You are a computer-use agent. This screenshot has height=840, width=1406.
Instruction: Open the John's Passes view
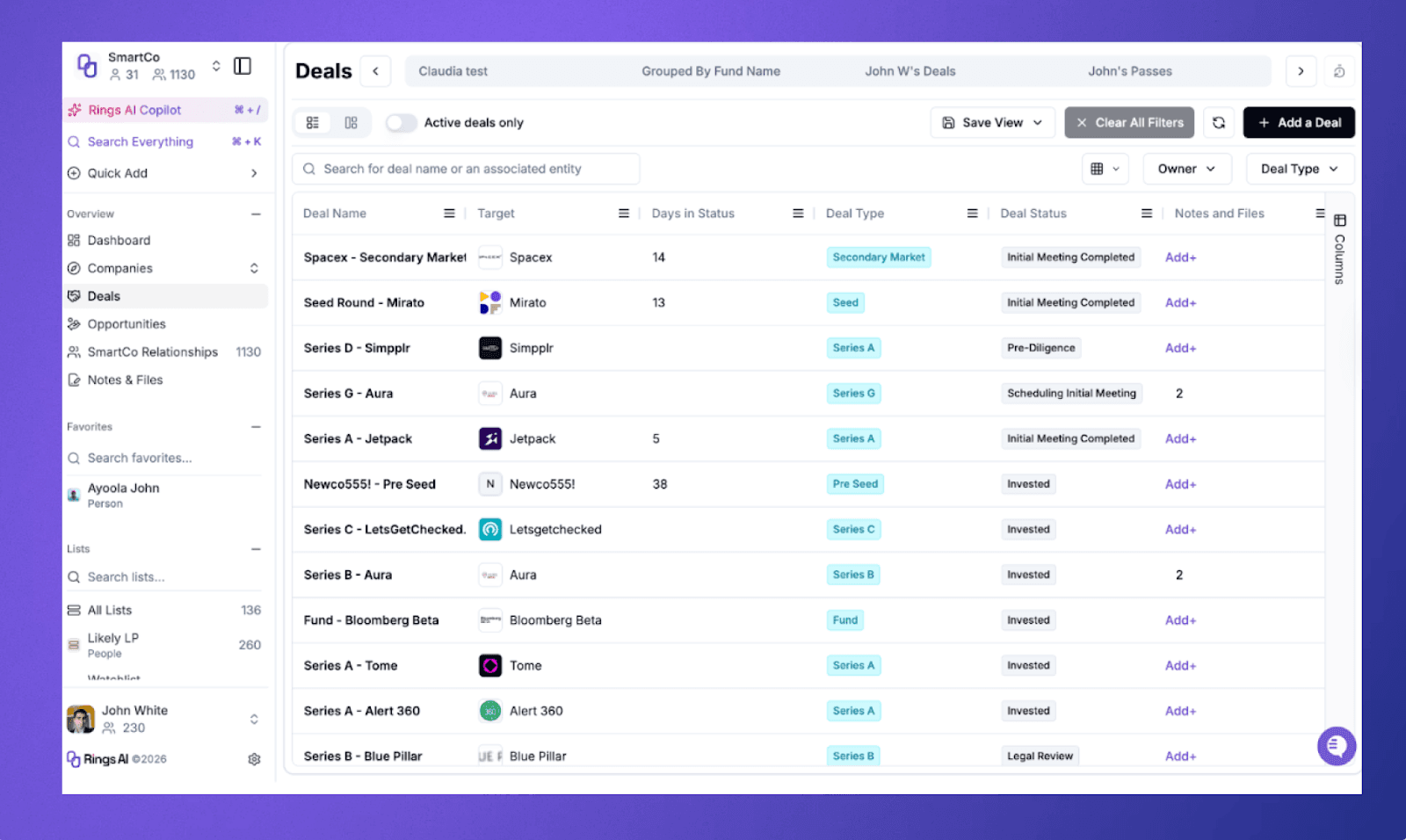pos(1130,71)
